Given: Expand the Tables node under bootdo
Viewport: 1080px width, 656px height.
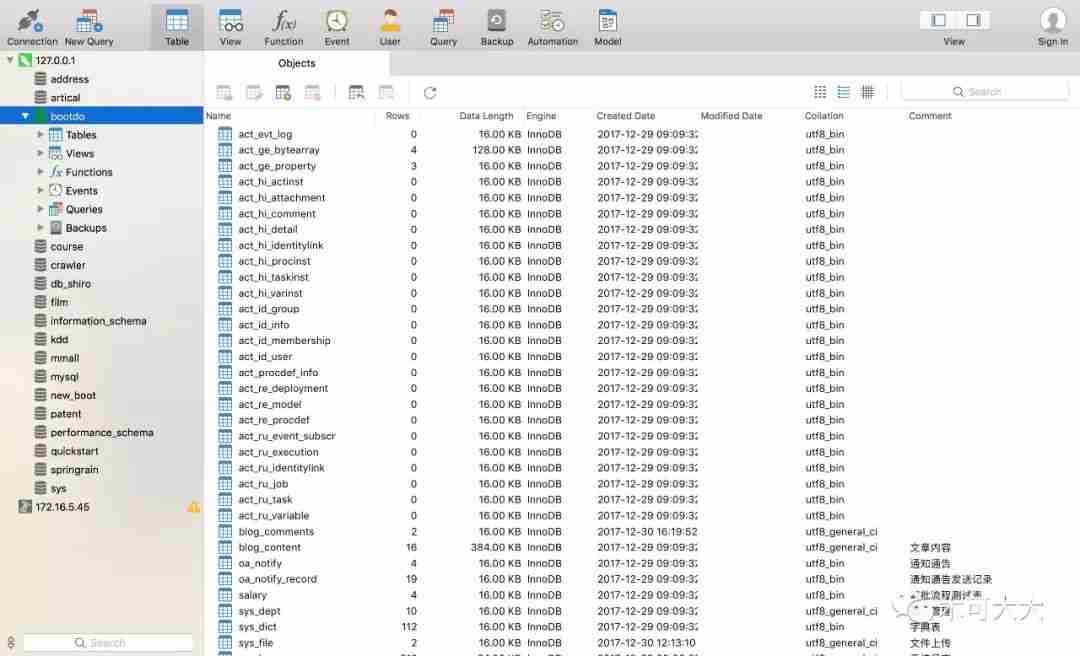Looking at the screenshot, I should [40, 134].
